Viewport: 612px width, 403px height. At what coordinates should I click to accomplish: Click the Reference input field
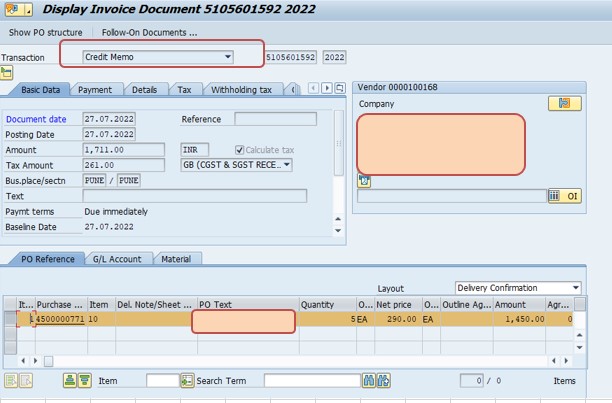point(275,119)
